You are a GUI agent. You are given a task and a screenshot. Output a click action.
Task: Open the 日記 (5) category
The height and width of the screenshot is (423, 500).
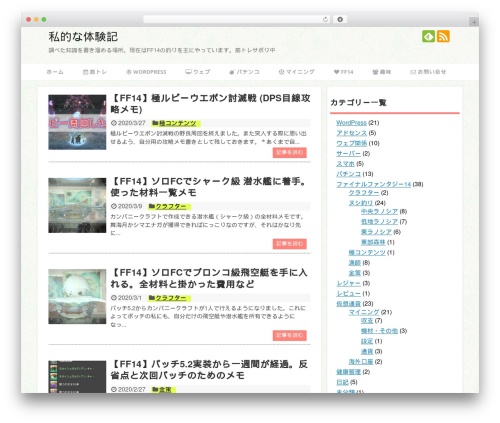click(342, 382)
